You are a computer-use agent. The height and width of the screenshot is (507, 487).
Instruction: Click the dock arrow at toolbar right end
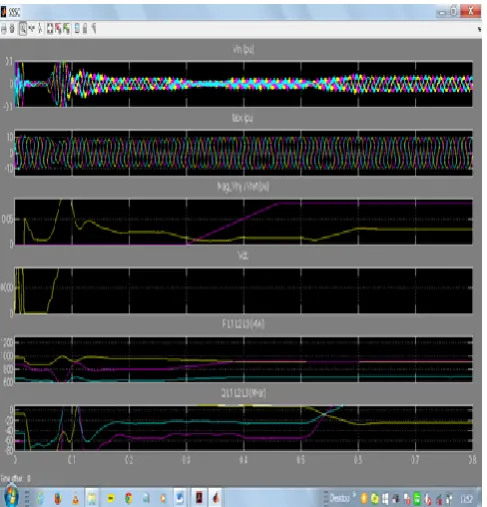point(479,30)
